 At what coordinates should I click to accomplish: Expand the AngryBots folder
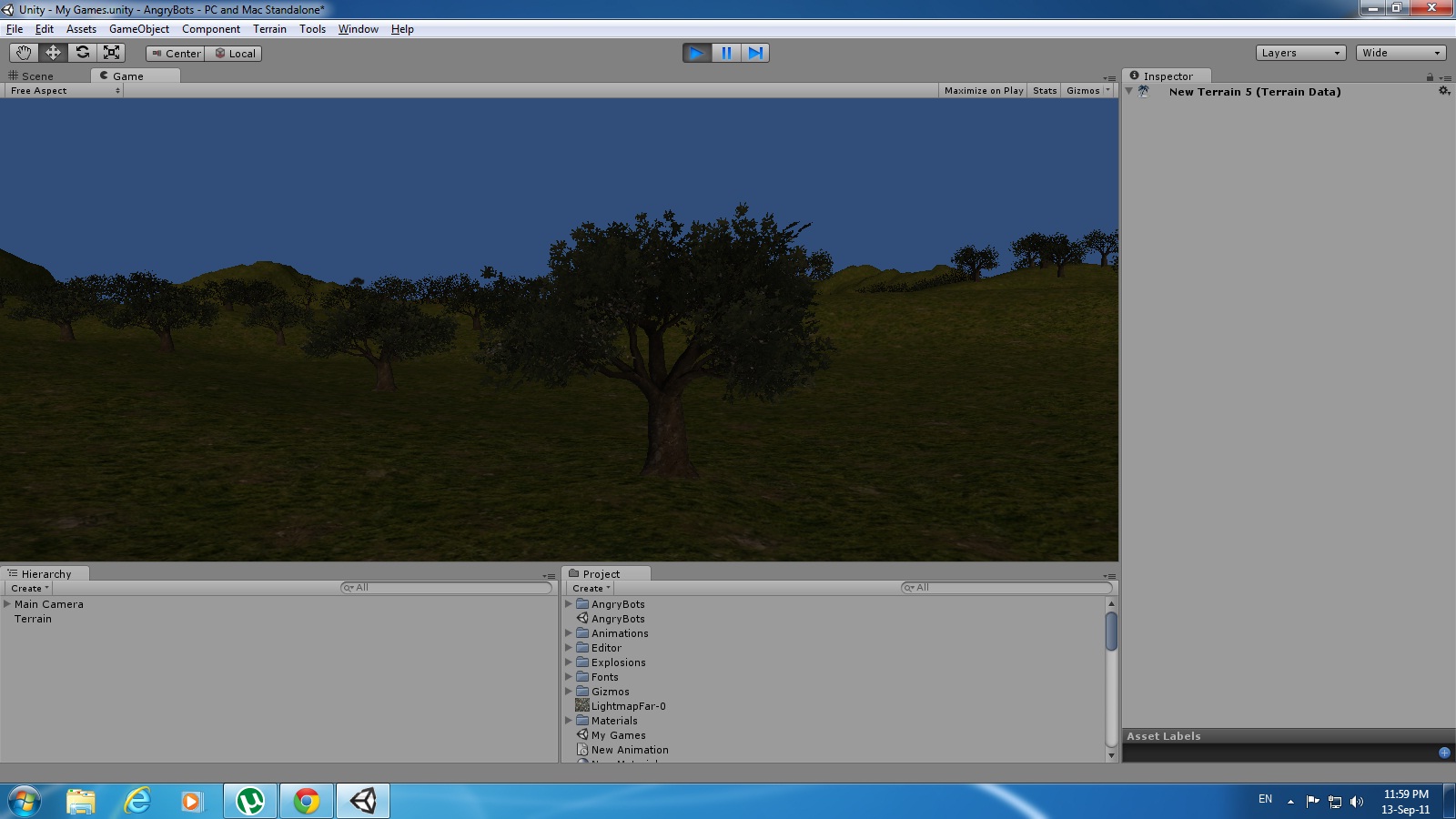coord(569,604)
